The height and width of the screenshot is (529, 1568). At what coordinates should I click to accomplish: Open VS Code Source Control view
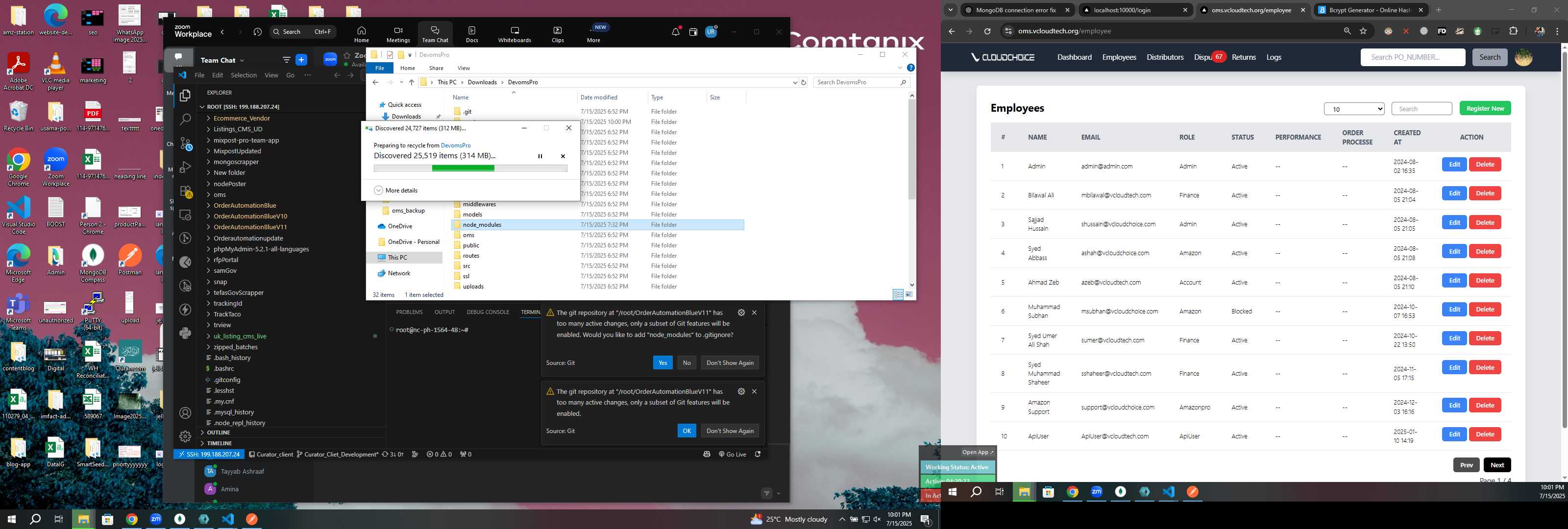pos(185,144)
